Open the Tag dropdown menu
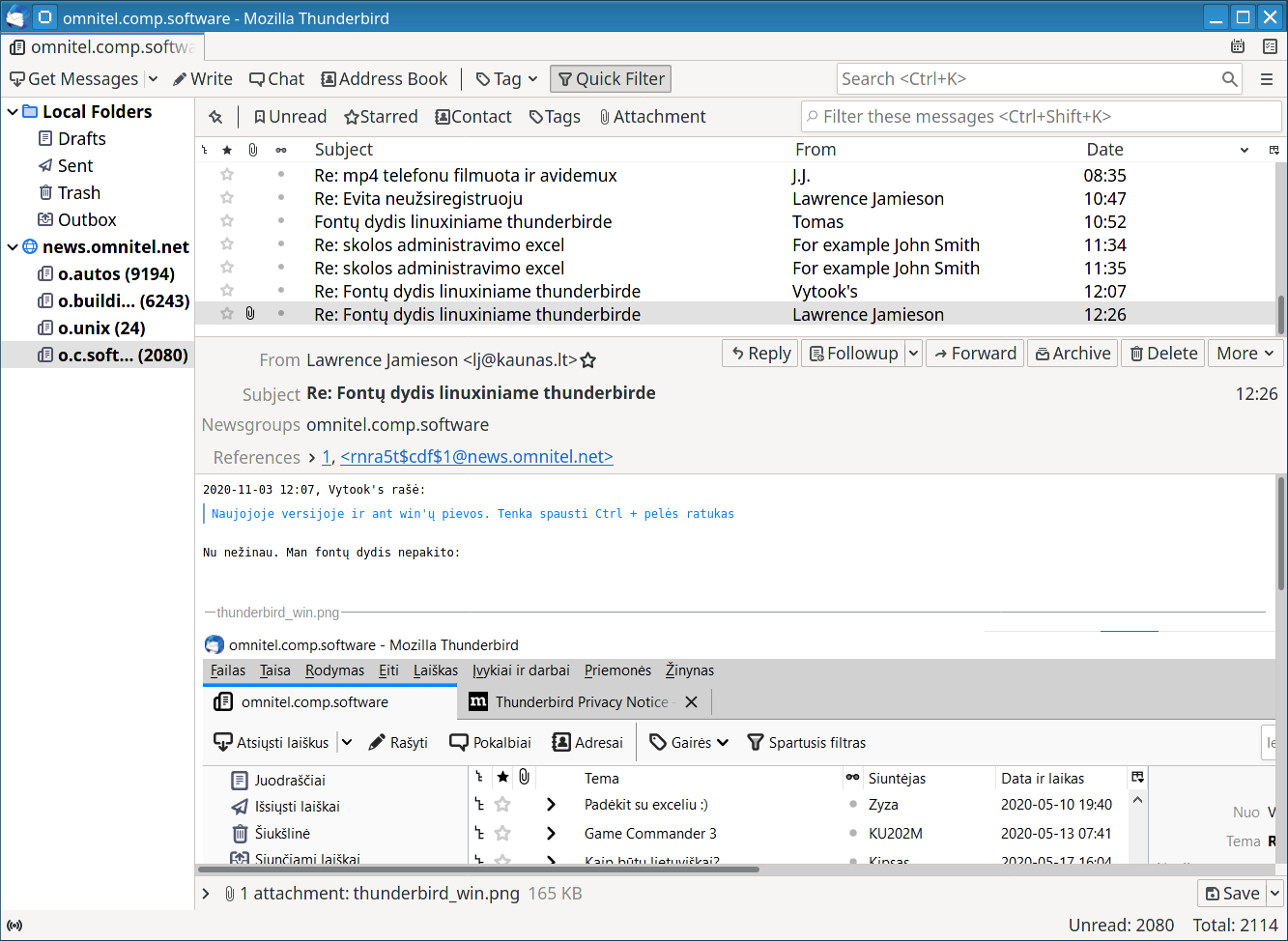Viewport: 1288px width, 941px height. (x=506, y=79)
